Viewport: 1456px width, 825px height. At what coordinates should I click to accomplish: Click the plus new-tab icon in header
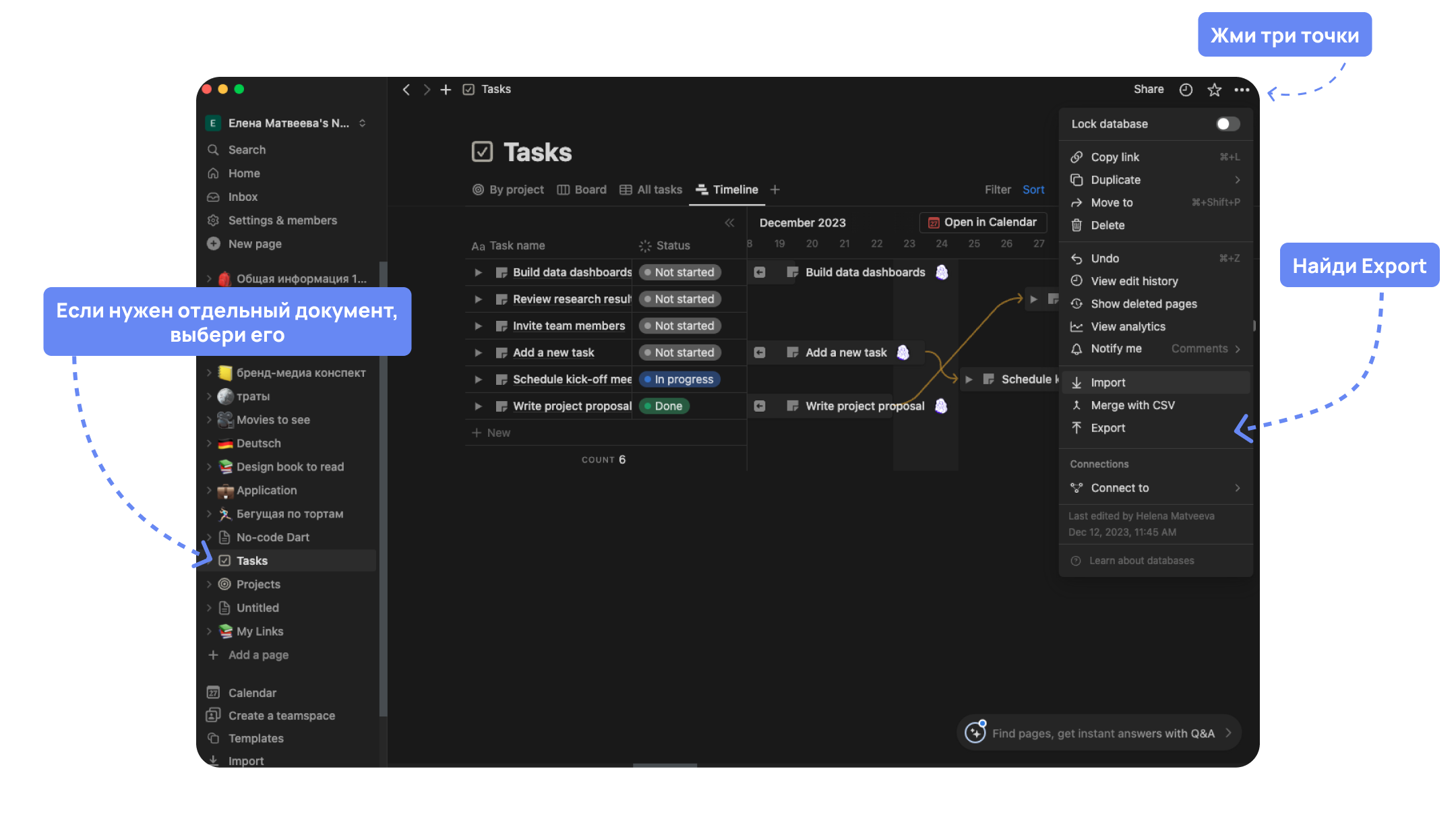point(446,90)
